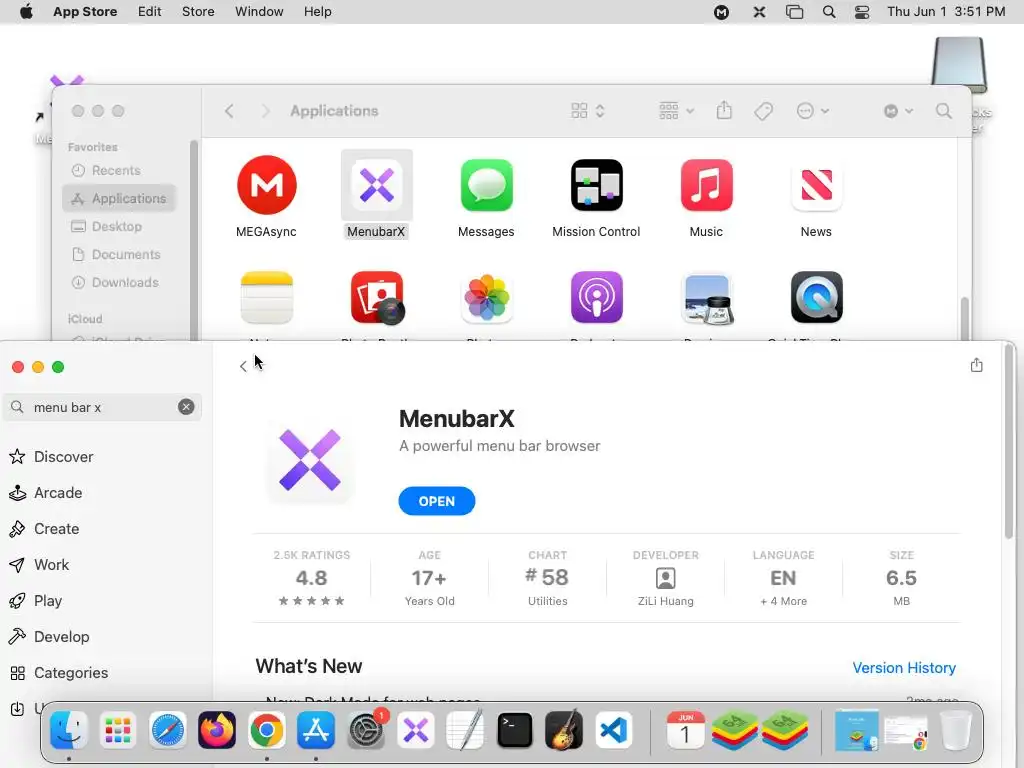Screen dimensions: 1024x768
Task: View the EN language info
Action: (x=783, y=578)
